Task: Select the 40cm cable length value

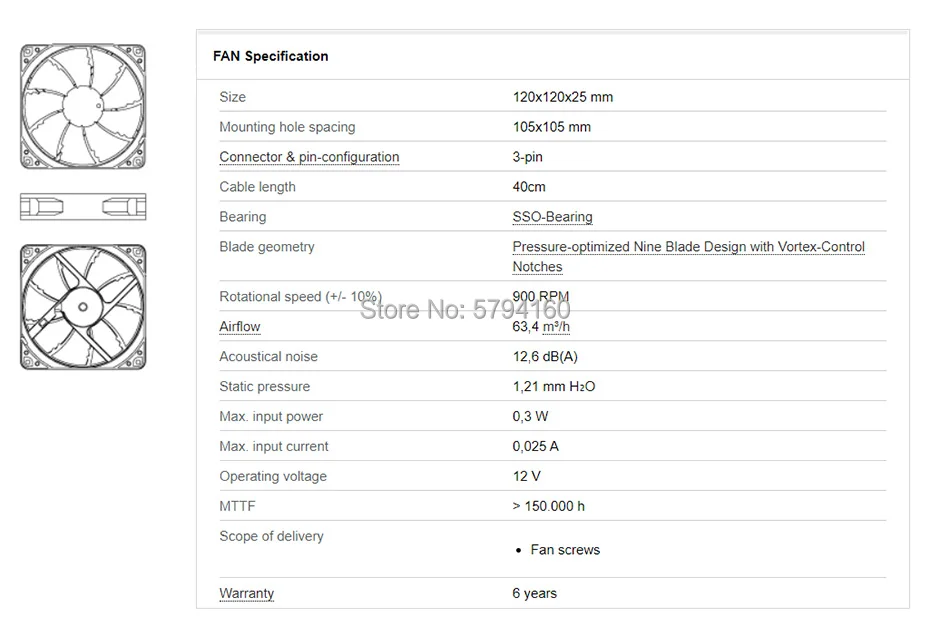Action: (529, 187)
